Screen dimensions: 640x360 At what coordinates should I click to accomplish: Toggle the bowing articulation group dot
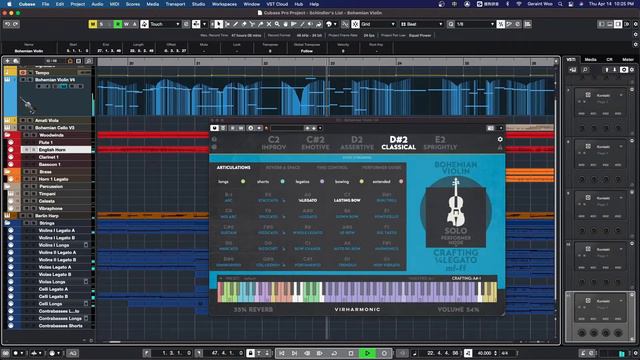(362, 182)
